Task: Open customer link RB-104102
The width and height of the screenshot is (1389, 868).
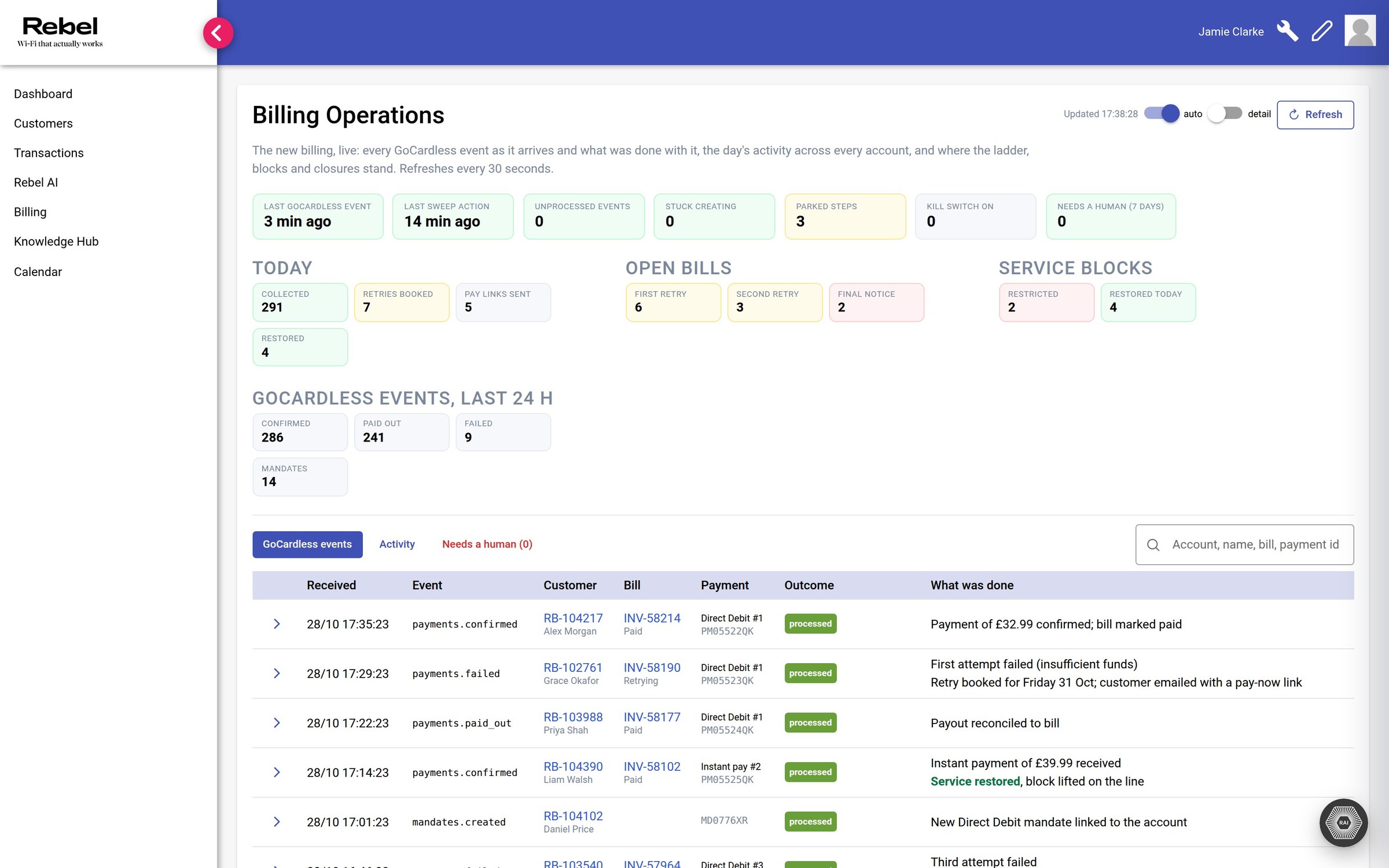Action: 573,816
